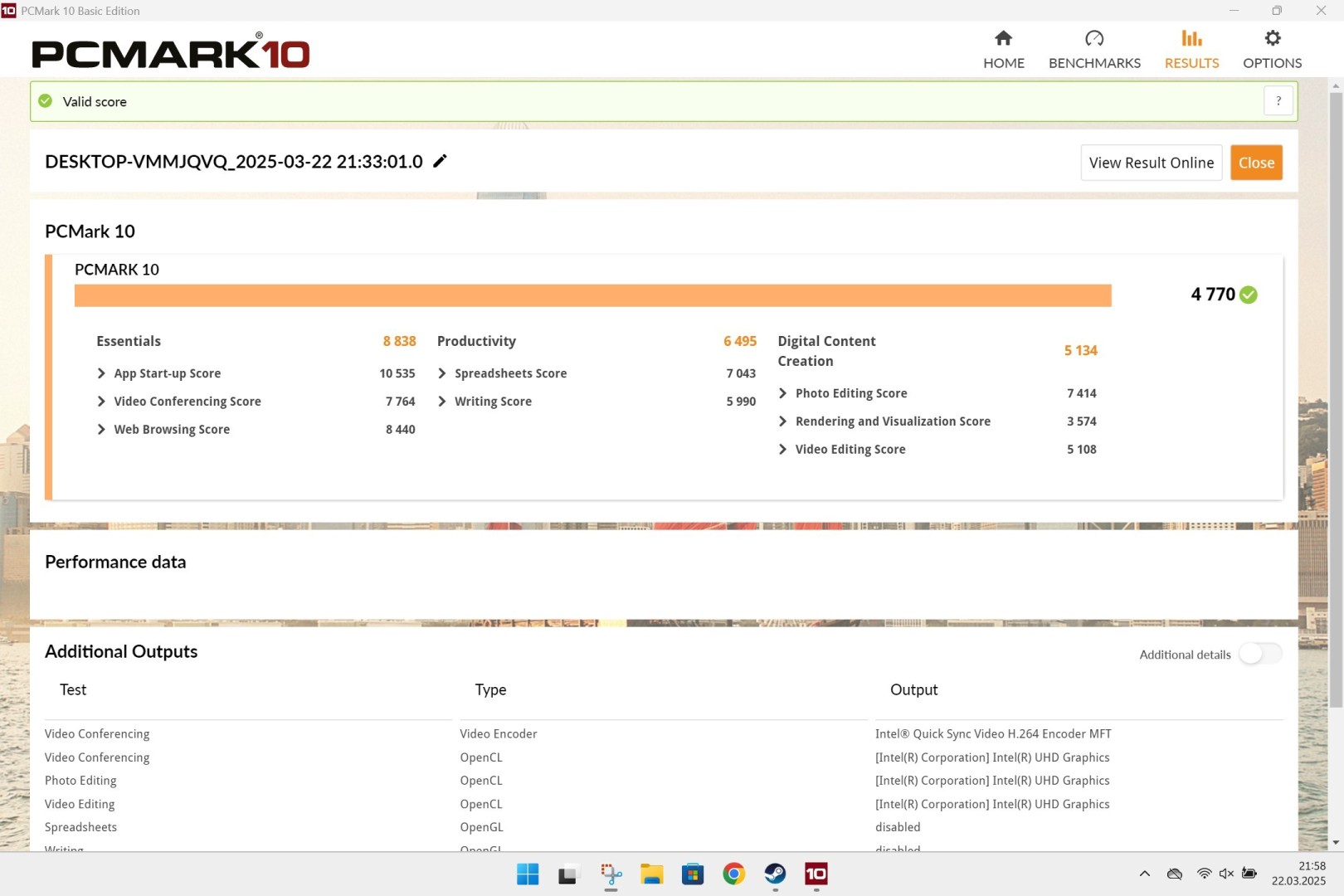
Task: Click Video Encoder type cell
Action: [499, 734]
